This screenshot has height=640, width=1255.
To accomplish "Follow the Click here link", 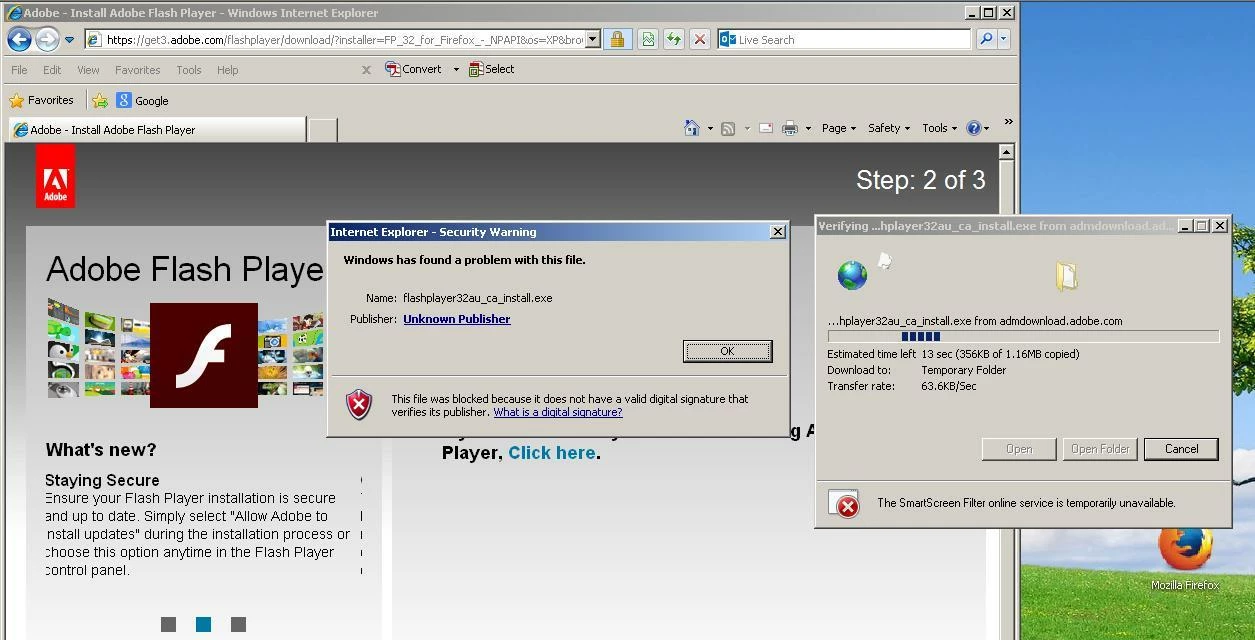I will pos(552,453).
